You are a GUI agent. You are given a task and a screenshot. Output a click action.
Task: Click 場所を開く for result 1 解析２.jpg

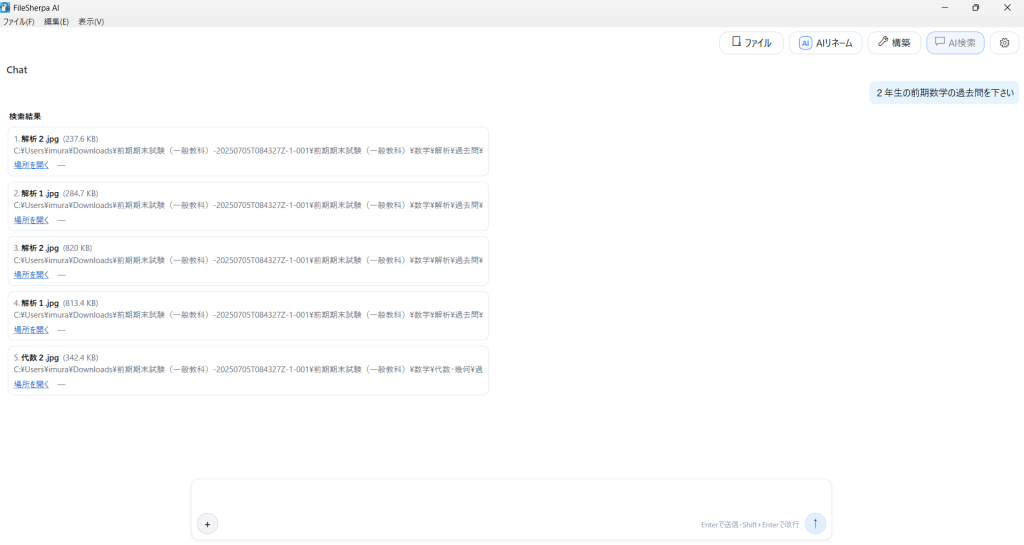31,165
